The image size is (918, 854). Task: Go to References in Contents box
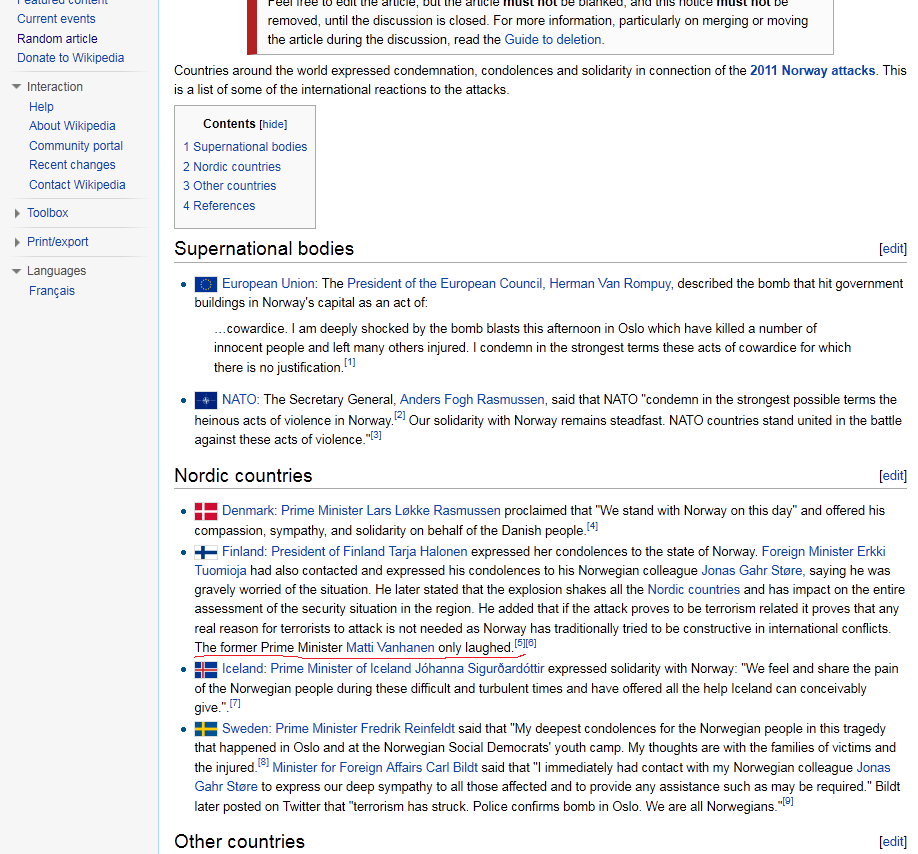click(223, 206)
